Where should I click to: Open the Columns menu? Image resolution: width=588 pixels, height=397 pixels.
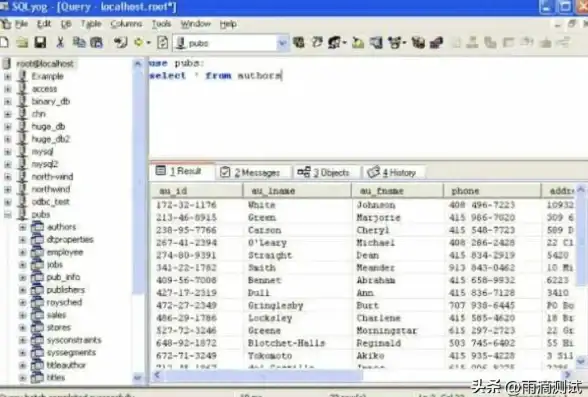pyautogui.click(x=126, y=24)
